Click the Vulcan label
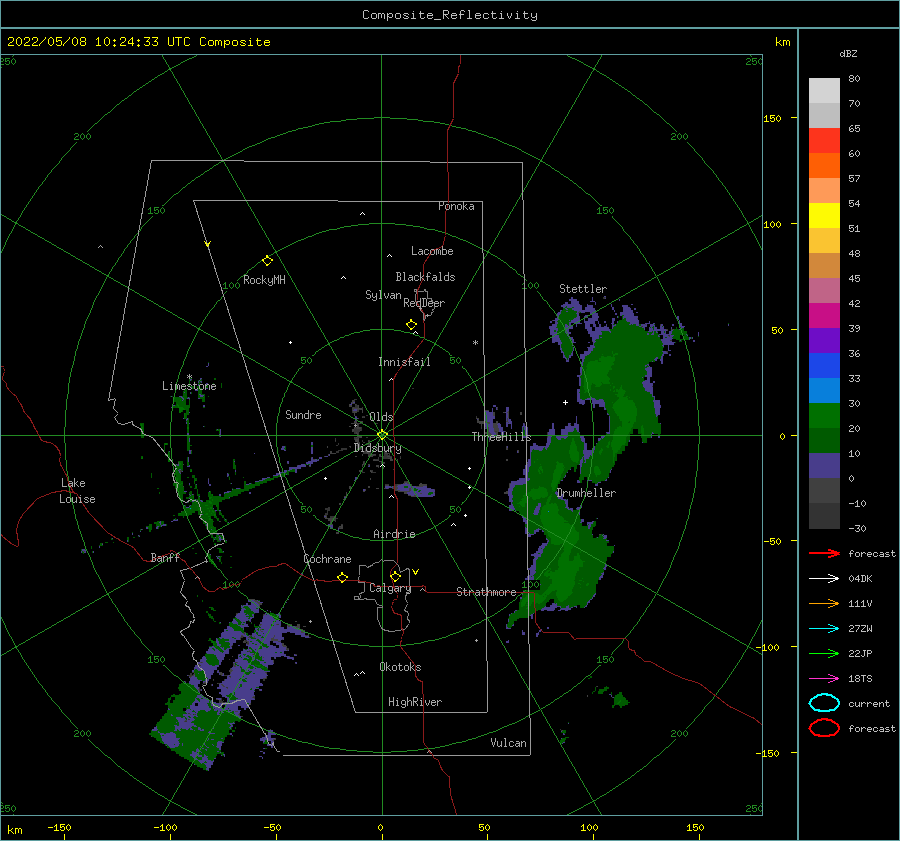The image size is (900, 841). coord(508,743)
